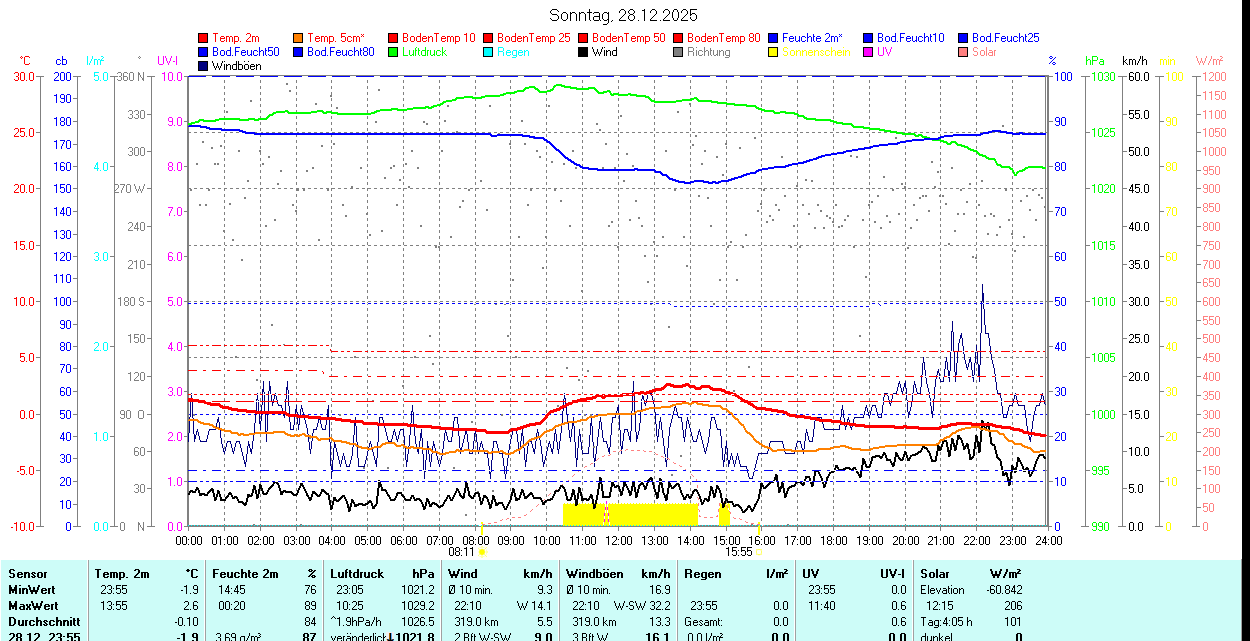Image resolution: width=1250 pixels, height=641 pixels.
Task: Click the sunset icon next to 15:55
Action: 758,551
